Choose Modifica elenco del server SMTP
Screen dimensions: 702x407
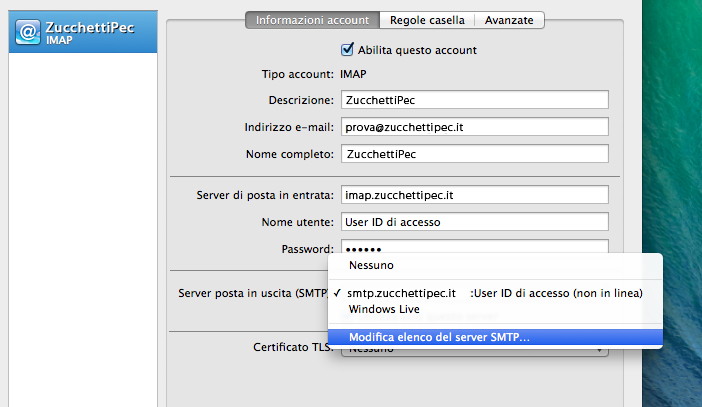click(495, 337)
